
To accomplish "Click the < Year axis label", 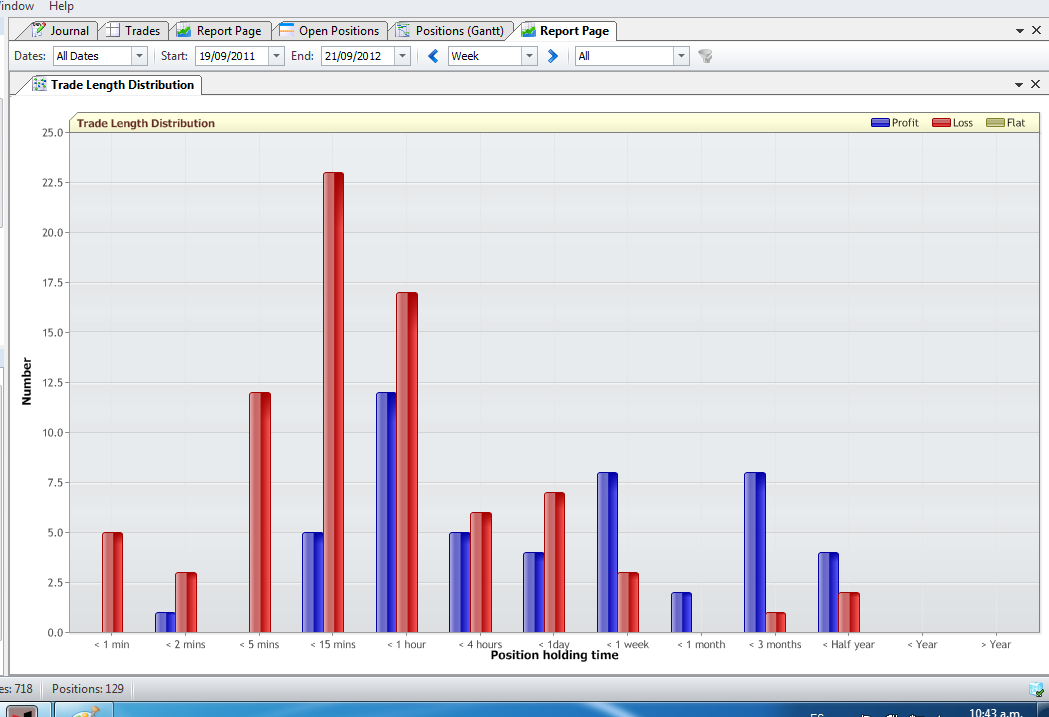I will [922, 644].
